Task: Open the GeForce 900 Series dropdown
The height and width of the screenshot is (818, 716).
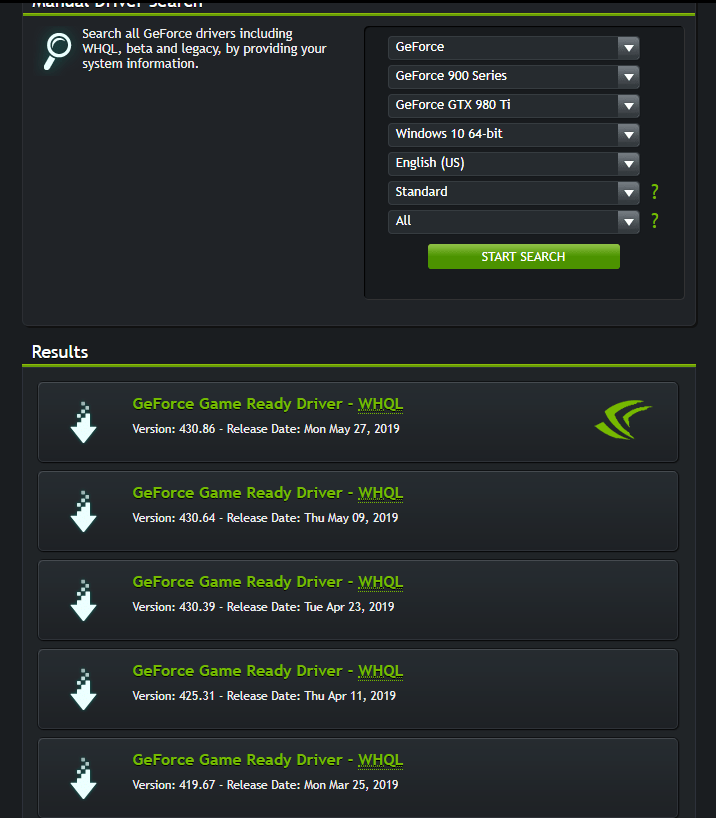Action: [x=514, y=76]
